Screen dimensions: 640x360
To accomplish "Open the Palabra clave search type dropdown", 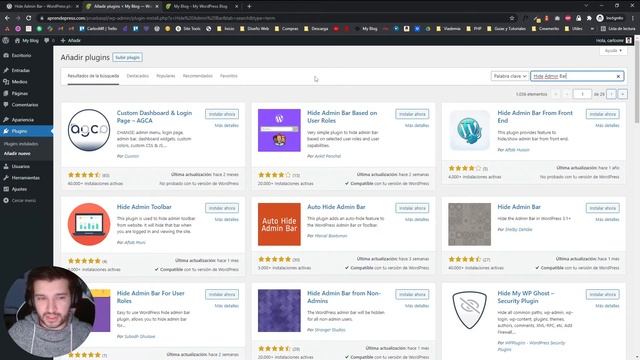I will click(x=509, y=76).
